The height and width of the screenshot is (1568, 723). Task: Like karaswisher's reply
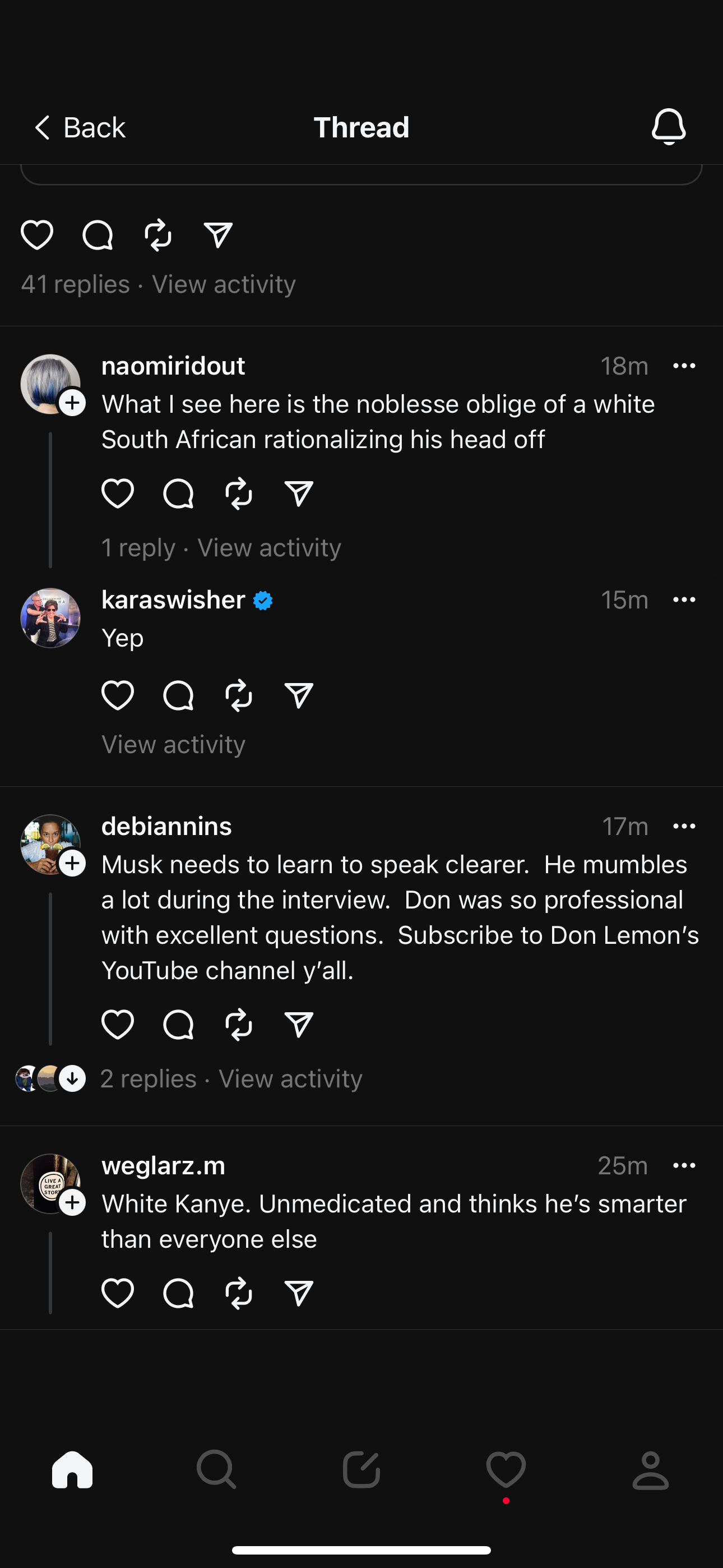click(118, 695)
